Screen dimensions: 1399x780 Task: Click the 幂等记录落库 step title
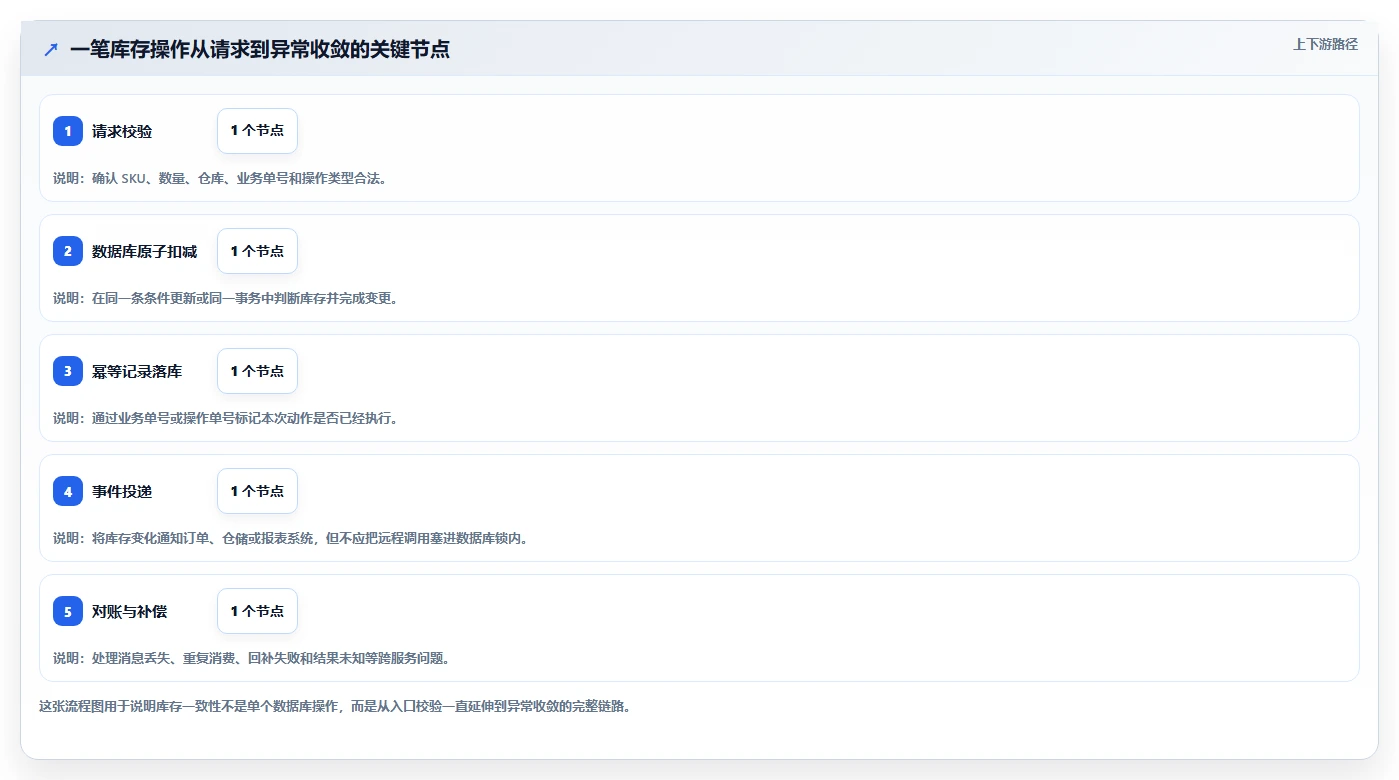click(x=137, y=371)
